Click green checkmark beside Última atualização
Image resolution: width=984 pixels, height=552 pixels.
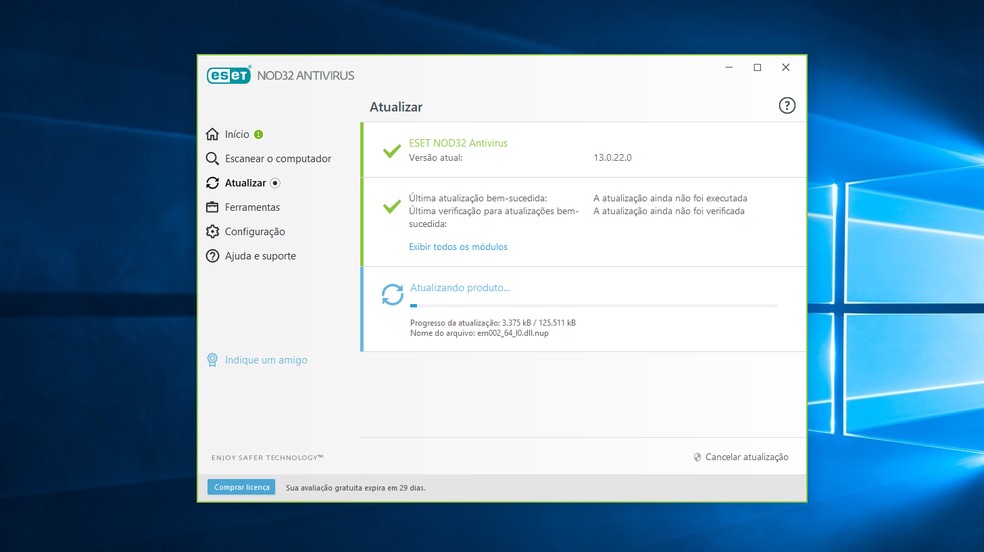click(x=392, y=206)
